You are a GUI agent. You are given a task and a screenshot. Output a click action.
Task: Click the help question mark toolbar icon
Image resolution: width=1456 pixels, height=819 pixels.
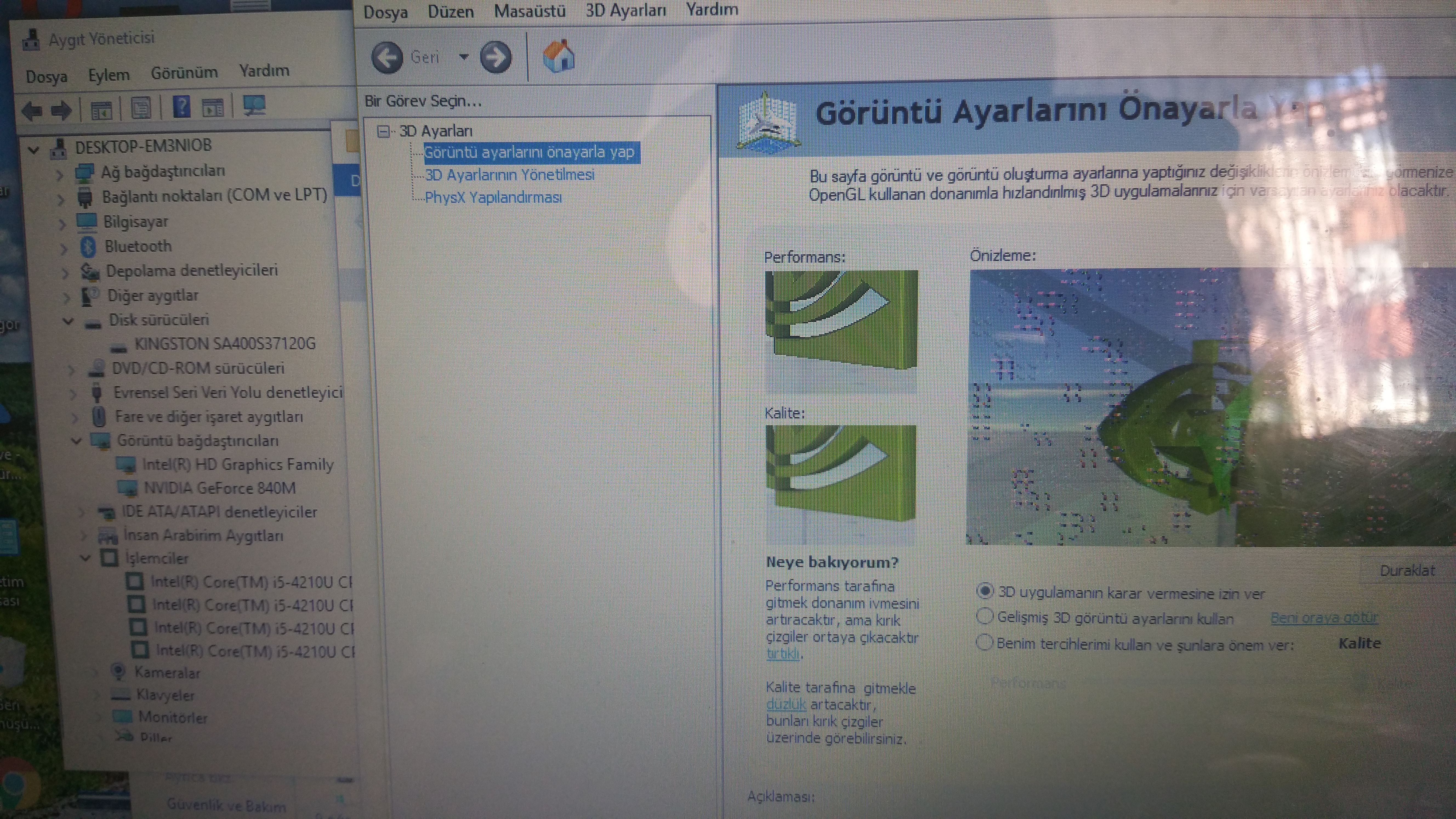pos(181,107)
